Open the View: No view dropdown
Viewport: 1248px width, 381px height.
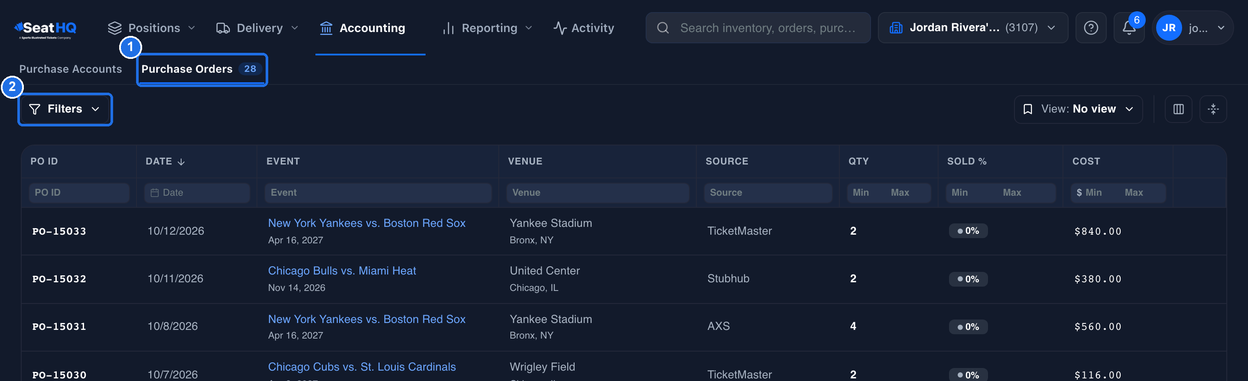click(1078, 109)
